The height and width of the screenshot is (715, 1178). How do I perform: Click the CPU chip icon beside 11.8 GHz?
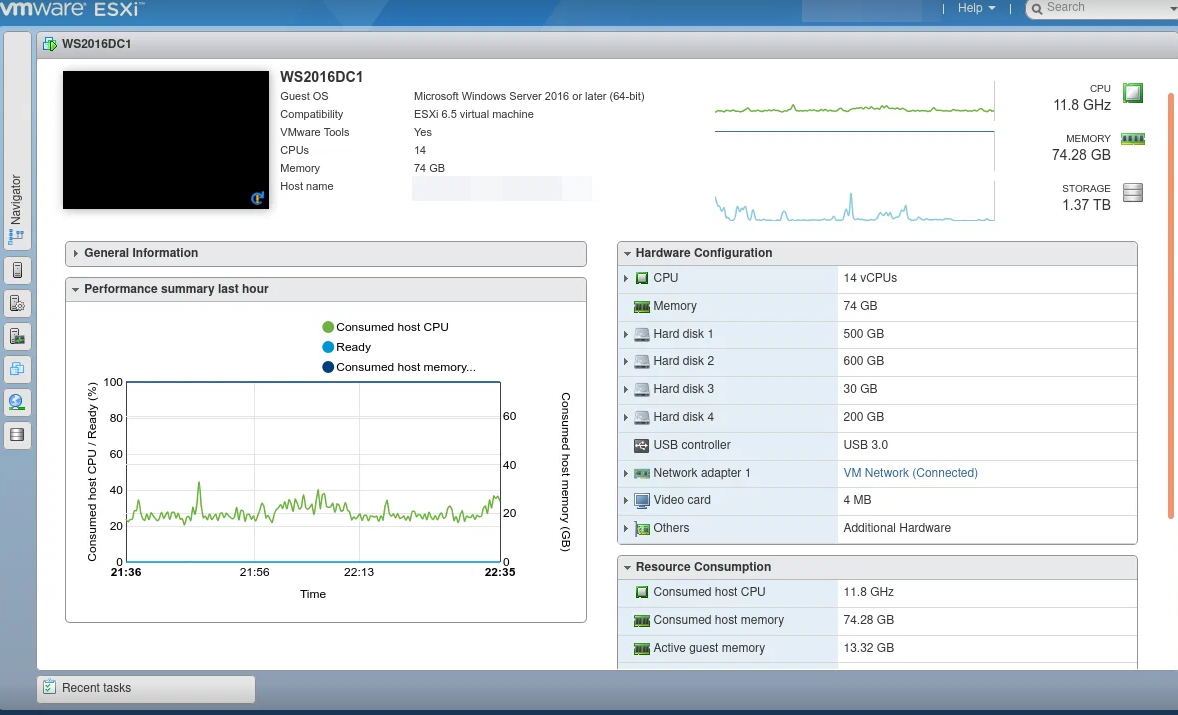(x=1133, y=93)
